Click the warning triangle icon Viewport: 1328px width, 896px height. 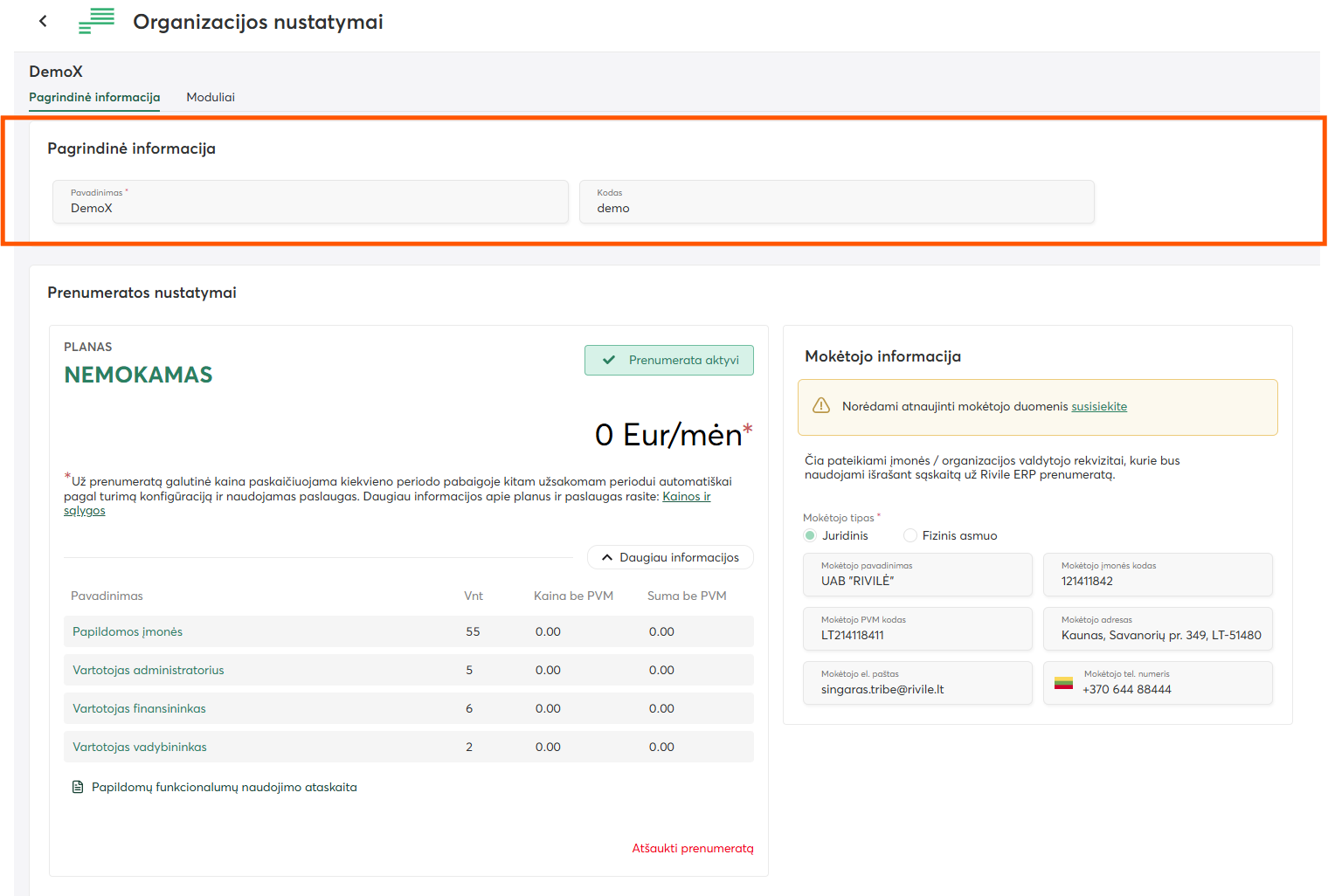(x=820, y=406)
